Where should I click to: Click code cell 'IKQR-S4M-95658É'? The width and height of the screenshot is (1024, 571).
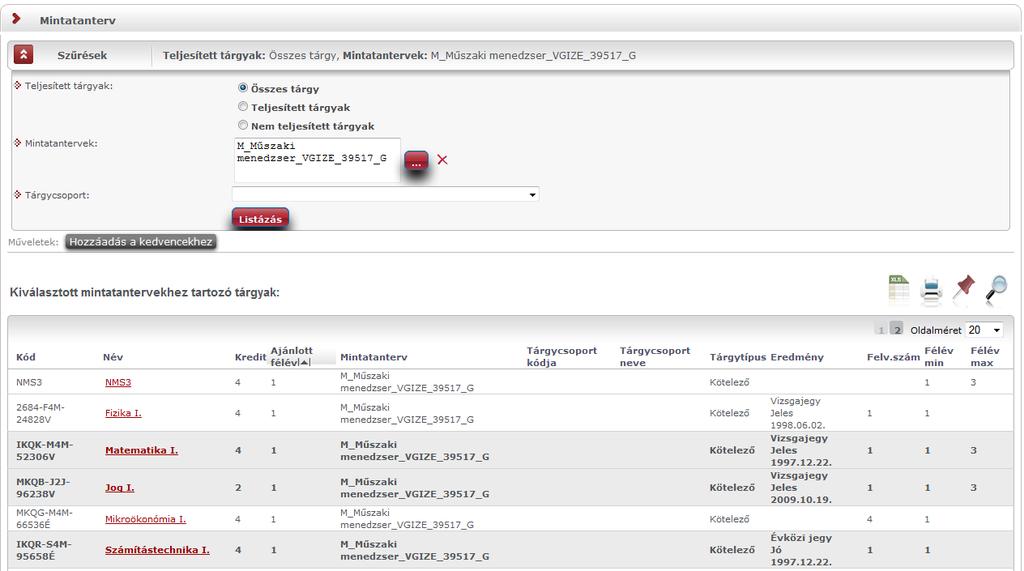coord(44,550)
